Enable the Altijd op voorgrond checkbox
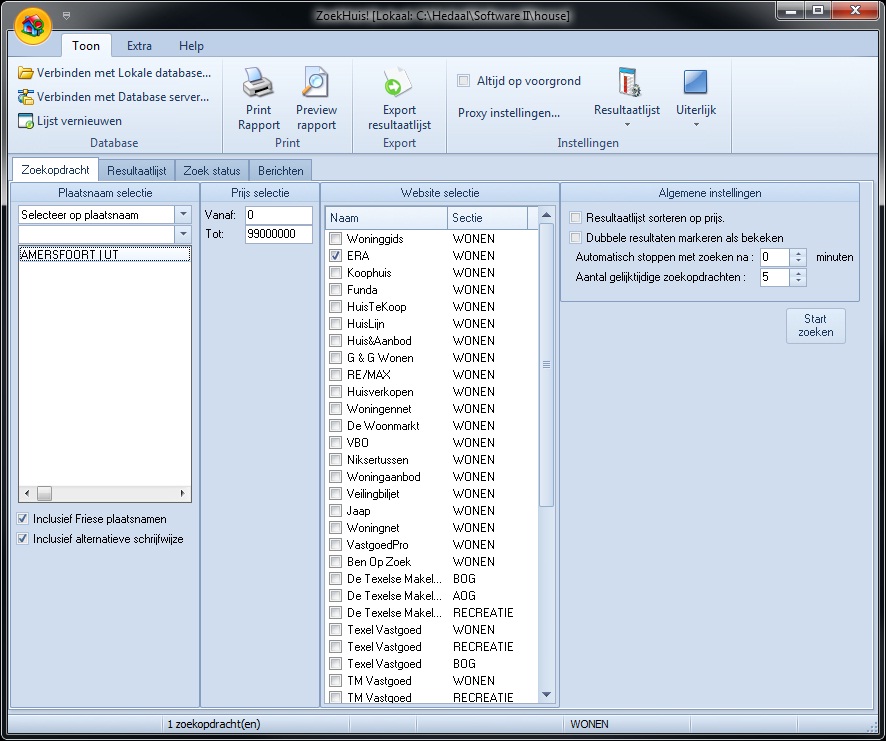Viewport: 886px width, 741px height. [x=464, y=81]
